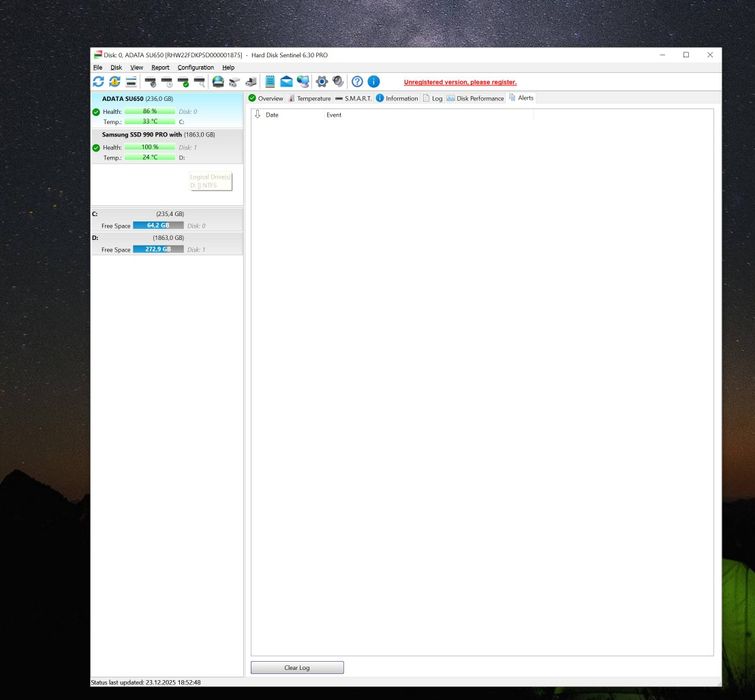Click the blue notepad report icon
The width and height of the screenshot is (755, 700).
pyautogui.click(x=270, y=81)
